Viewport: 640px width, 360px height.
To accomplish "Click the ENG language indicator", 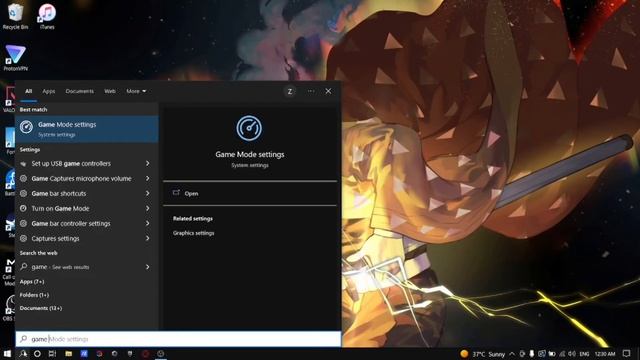I will tap(584, 354).
